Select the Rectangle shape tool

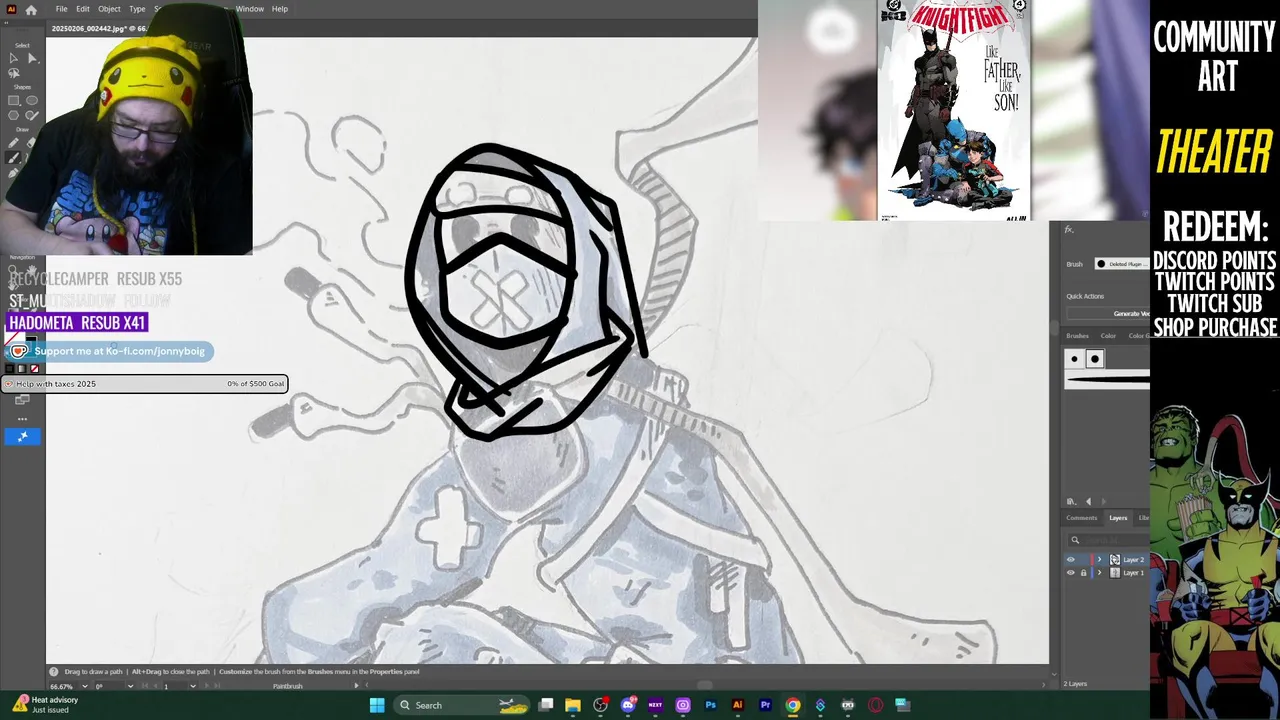(x=13, y=101)
